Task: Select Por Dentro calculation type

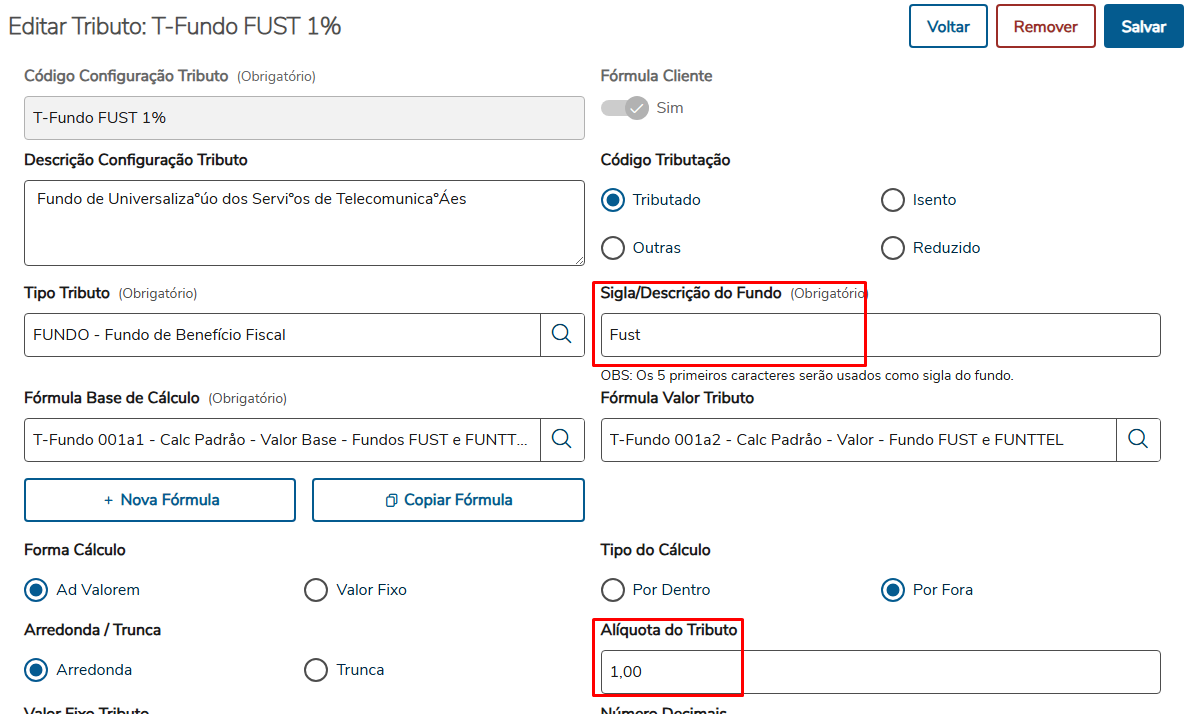Action: [x=613, y=590]
